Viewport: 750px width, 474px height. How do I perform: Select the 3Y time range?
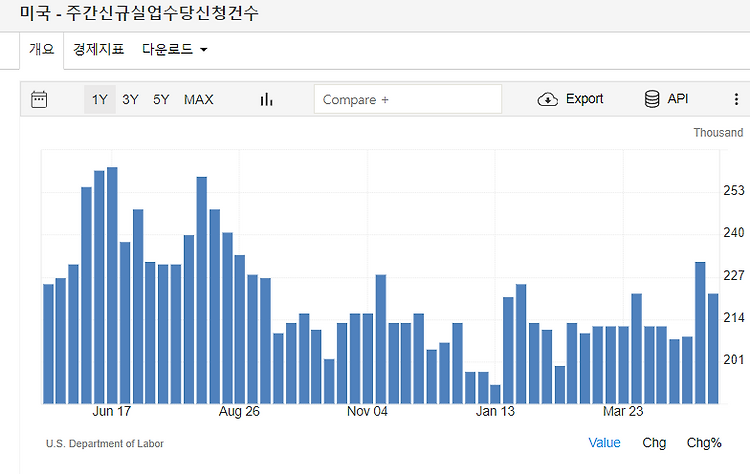click(x=130, y=99)
